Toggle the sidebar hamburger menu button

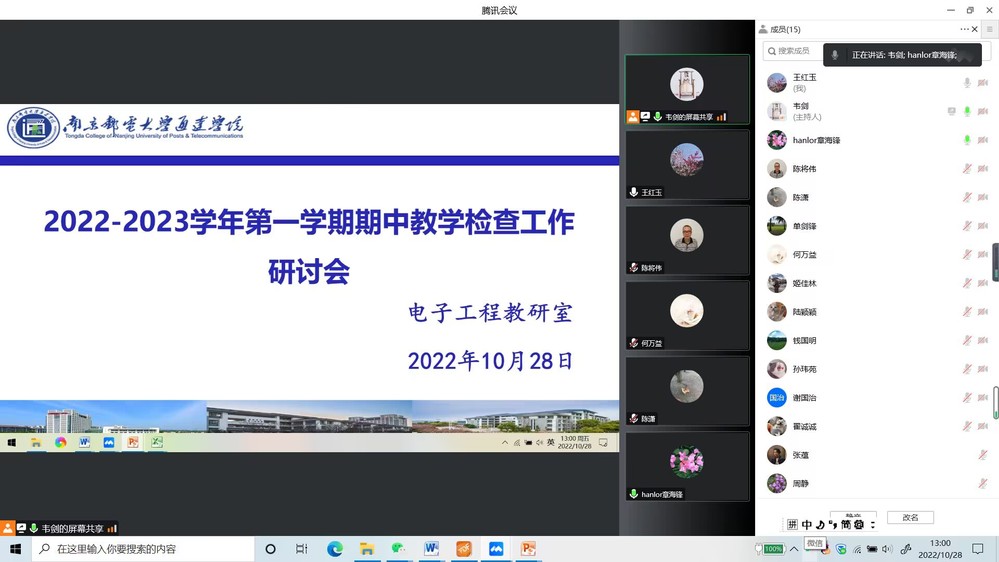989,29
